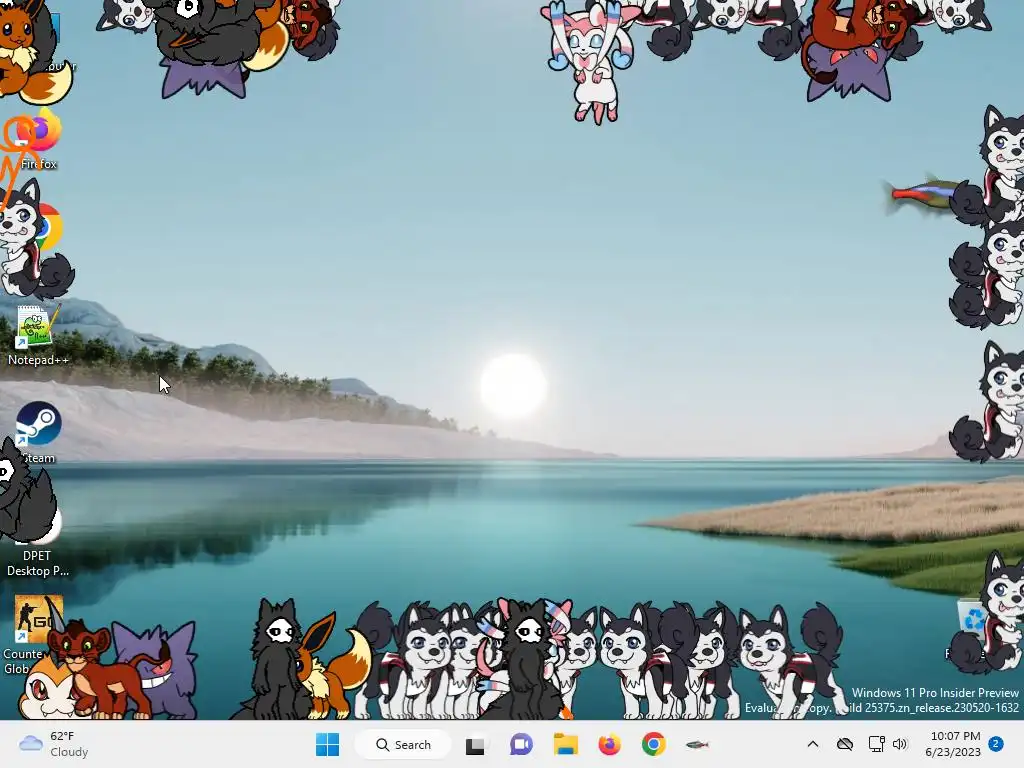Open Task View from taskbar
Viewport: 1024px width, 768px height.
(475, 745)
